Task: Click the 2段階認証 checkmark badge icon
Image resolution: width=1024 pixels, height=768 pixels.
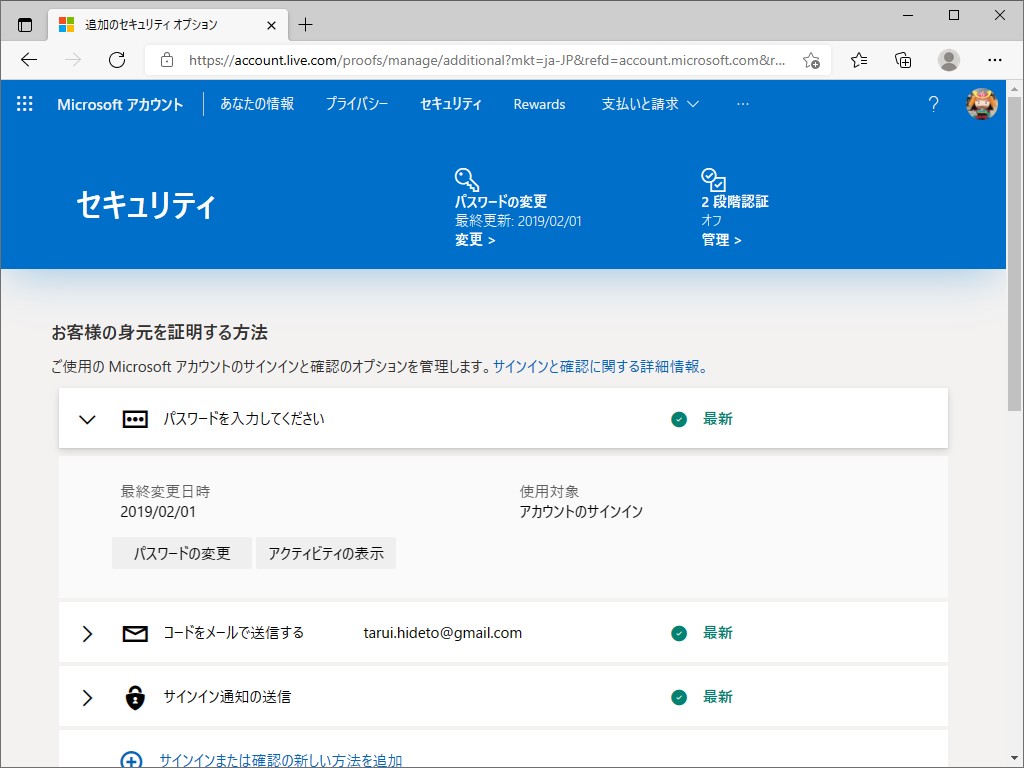Action: pyautogui.click(x=713, y=179)
